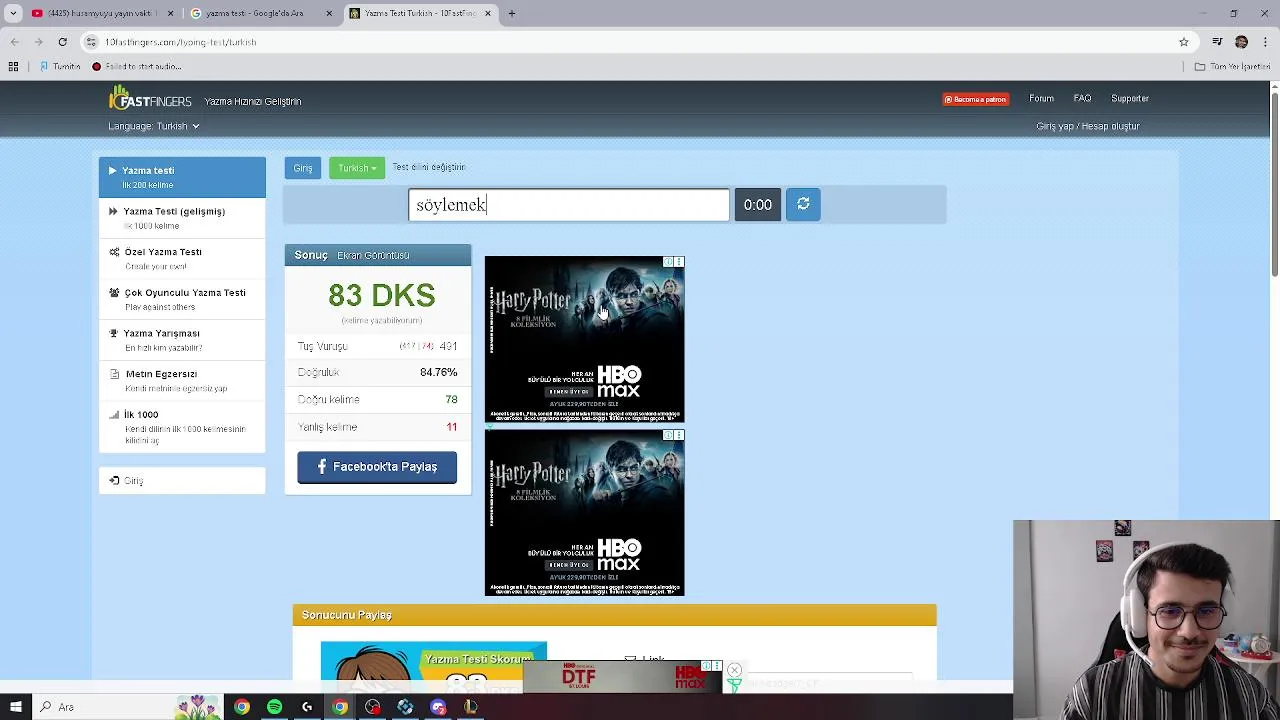Bookmark this page with the star icon
The image size is (1280, 720).
pos(1184,42)
